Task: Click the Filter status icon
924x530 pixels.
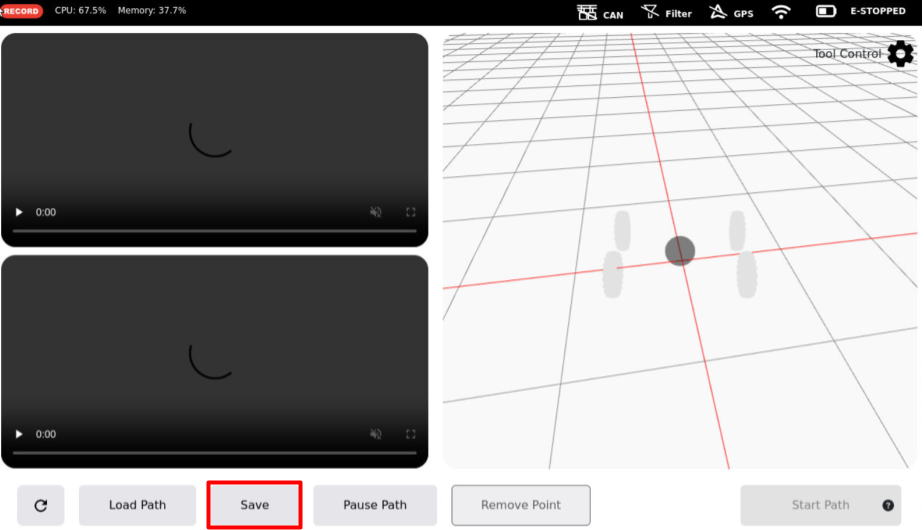Action: [x=650, y=12]
